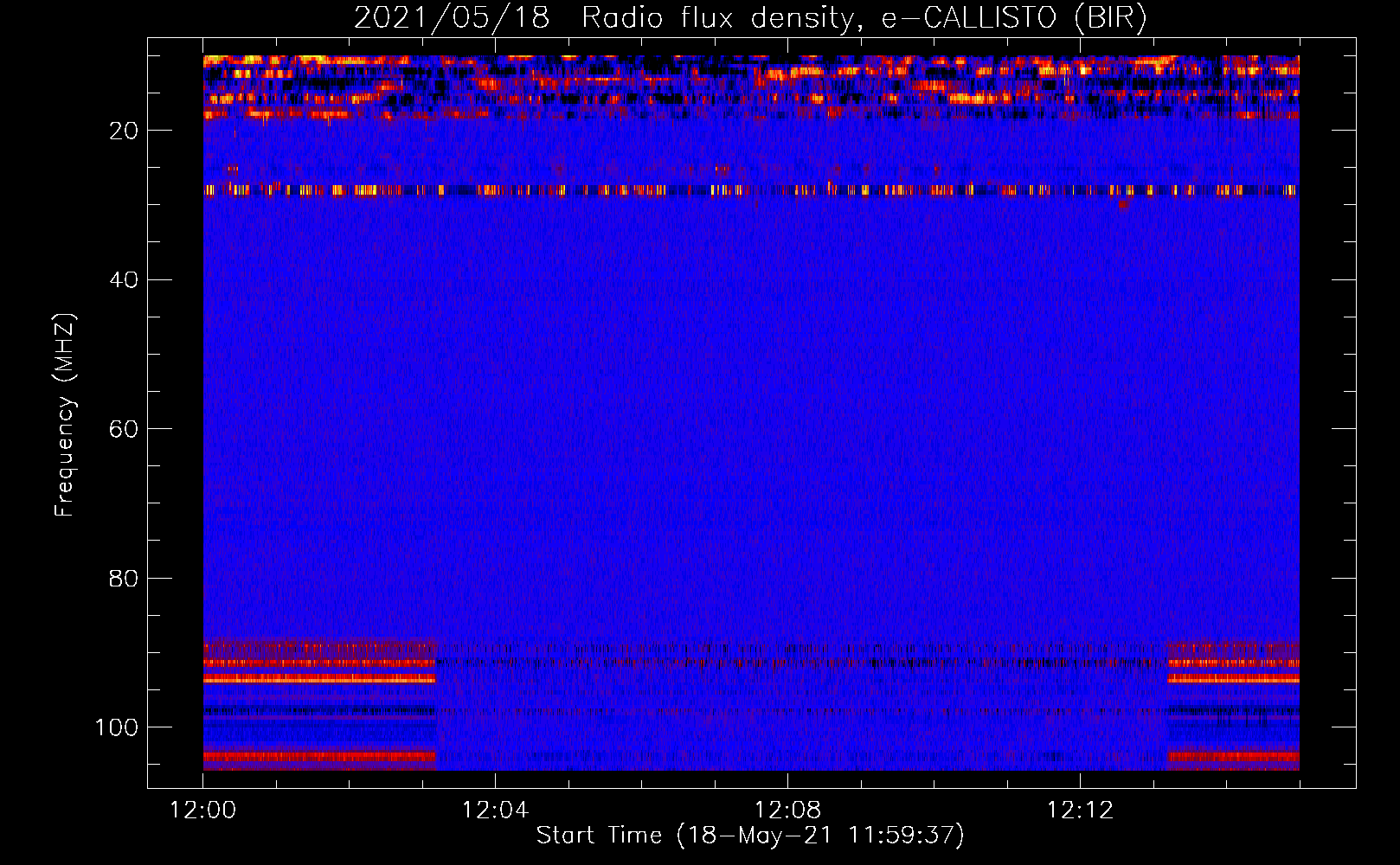
Task: Select the 12:12 time tick label
Action: pos(1080,811)
